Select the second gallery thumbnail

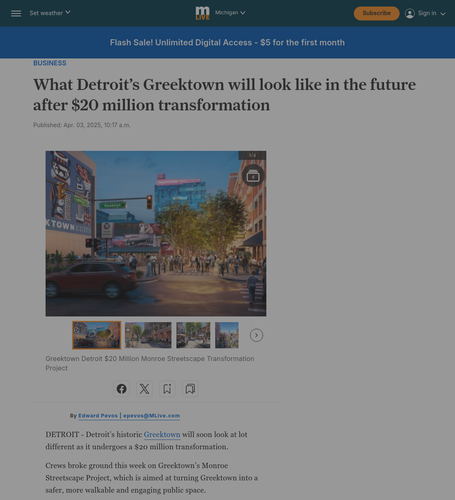[x=148, y=335]
